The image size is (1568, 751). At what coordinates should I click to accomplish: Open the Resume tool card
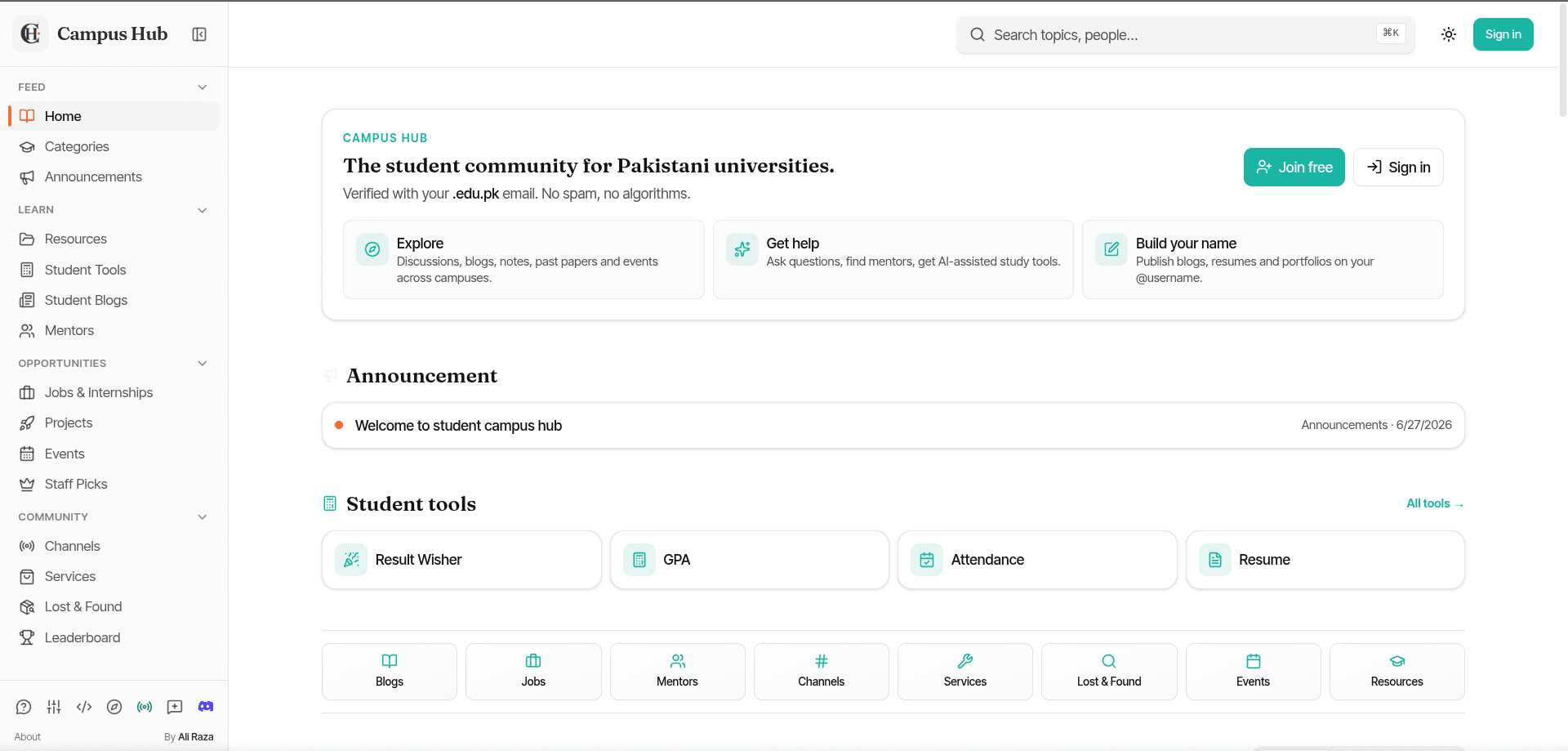click(1325, 560)
